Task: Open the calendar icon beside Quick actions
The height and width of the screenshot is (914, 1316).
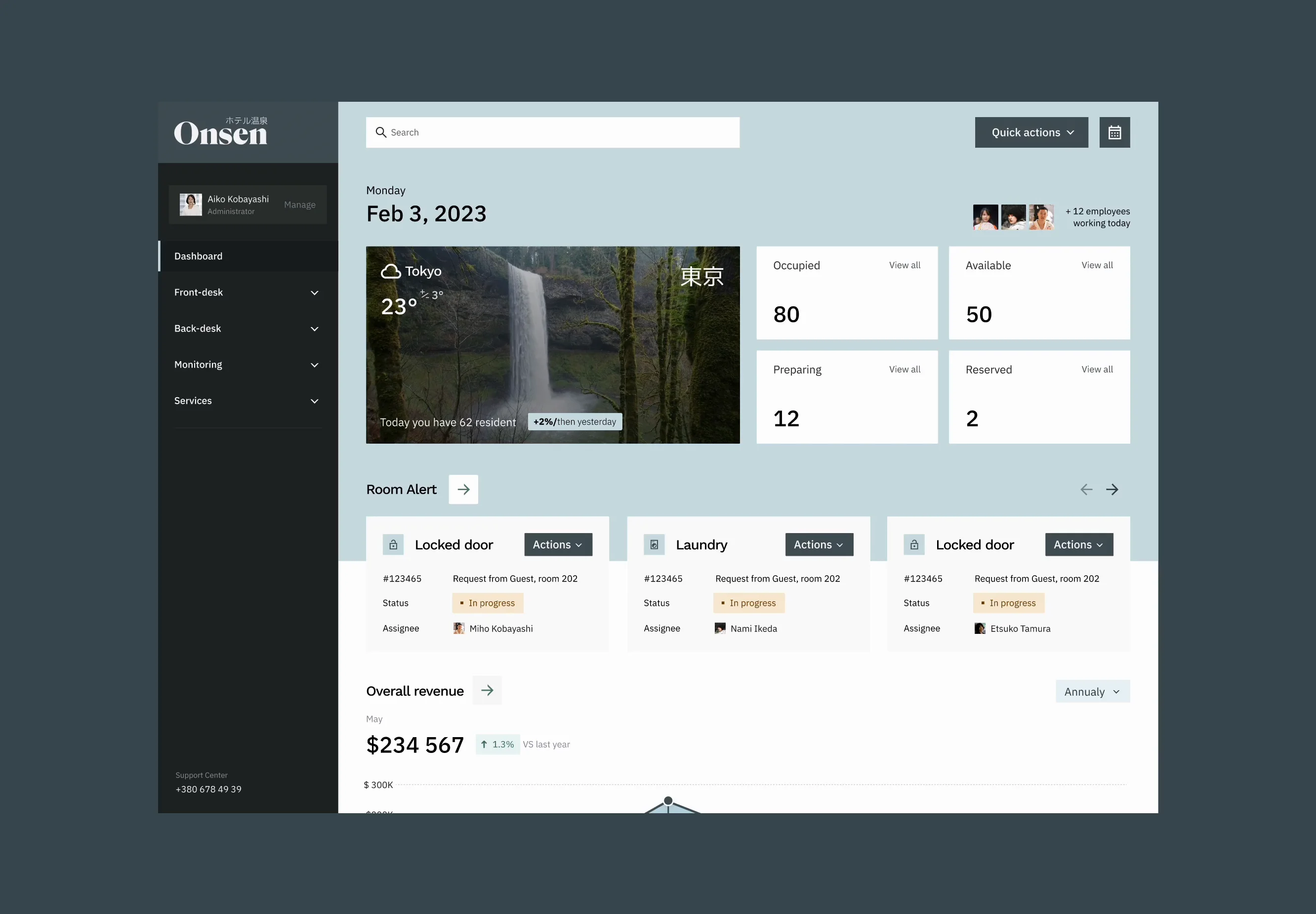Action: click(x=1114, y=132)
